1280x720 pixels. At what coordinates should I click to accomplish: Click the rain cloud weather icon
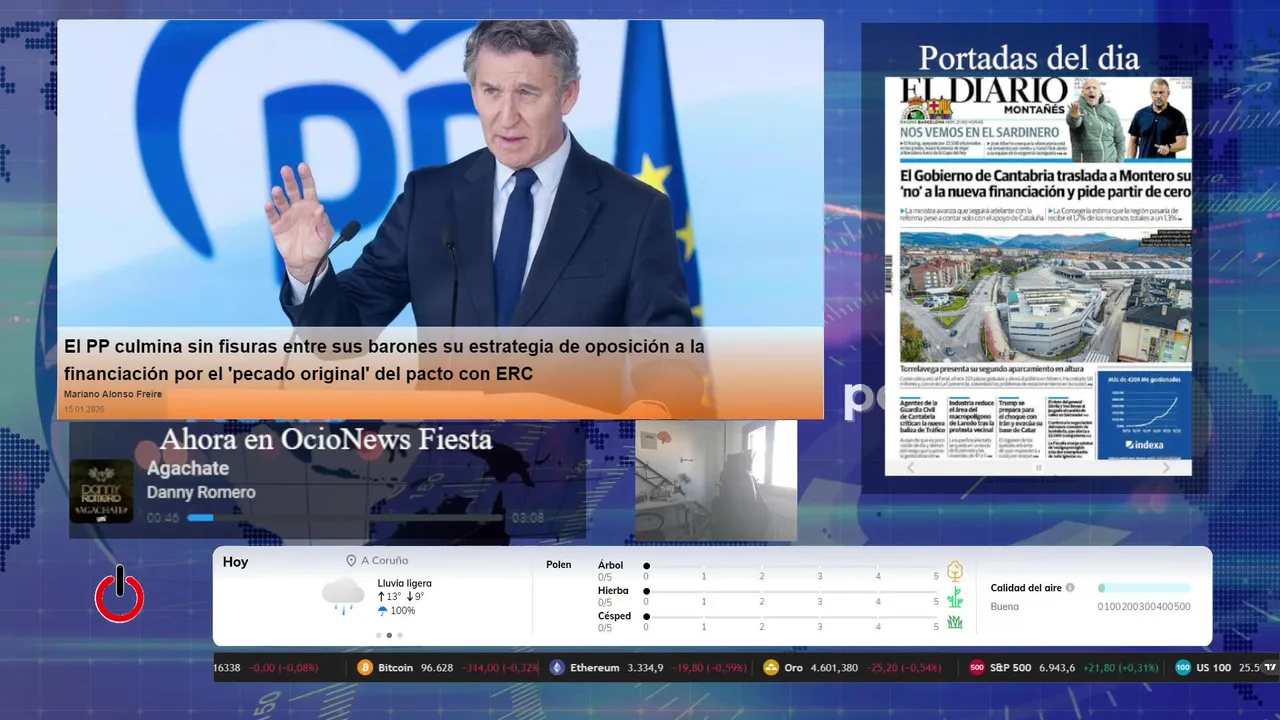[343, 595]
